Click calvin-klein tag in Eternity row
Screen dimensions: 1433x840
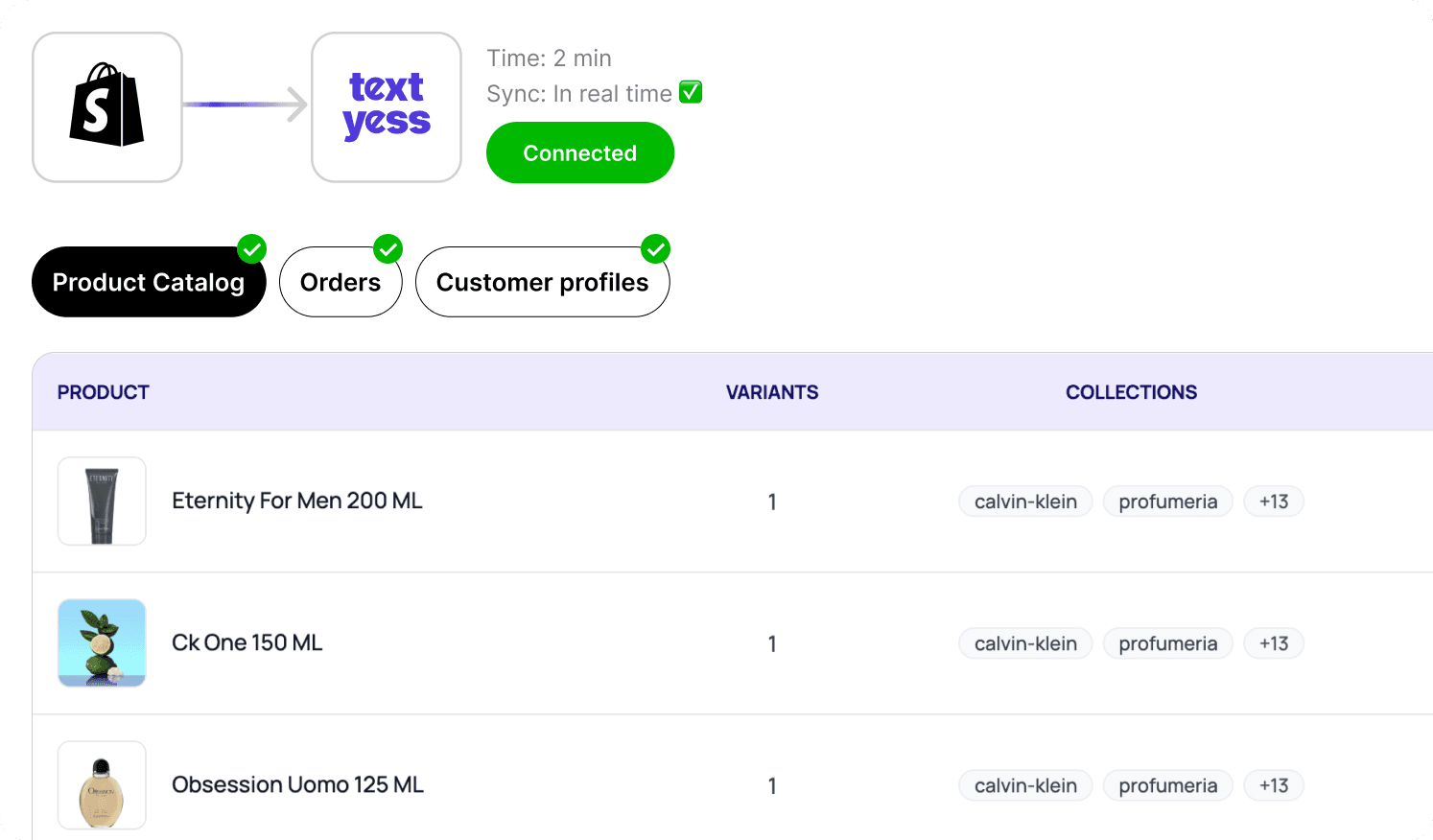pos(1025,502)
